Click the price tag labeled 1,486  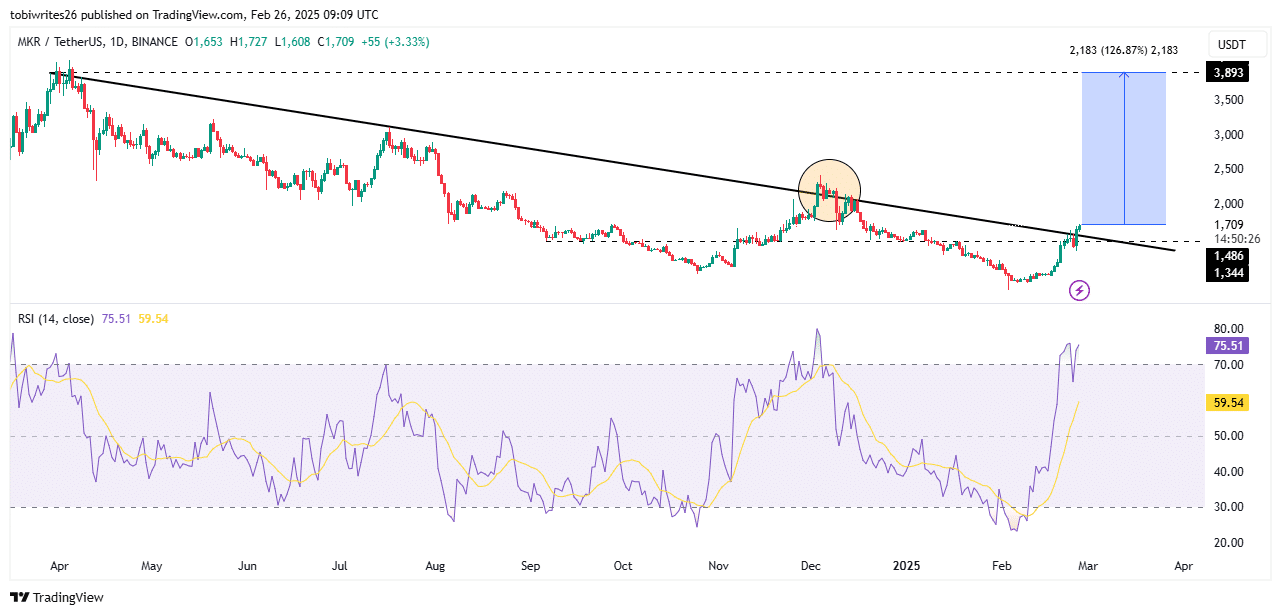point(1225,257)
